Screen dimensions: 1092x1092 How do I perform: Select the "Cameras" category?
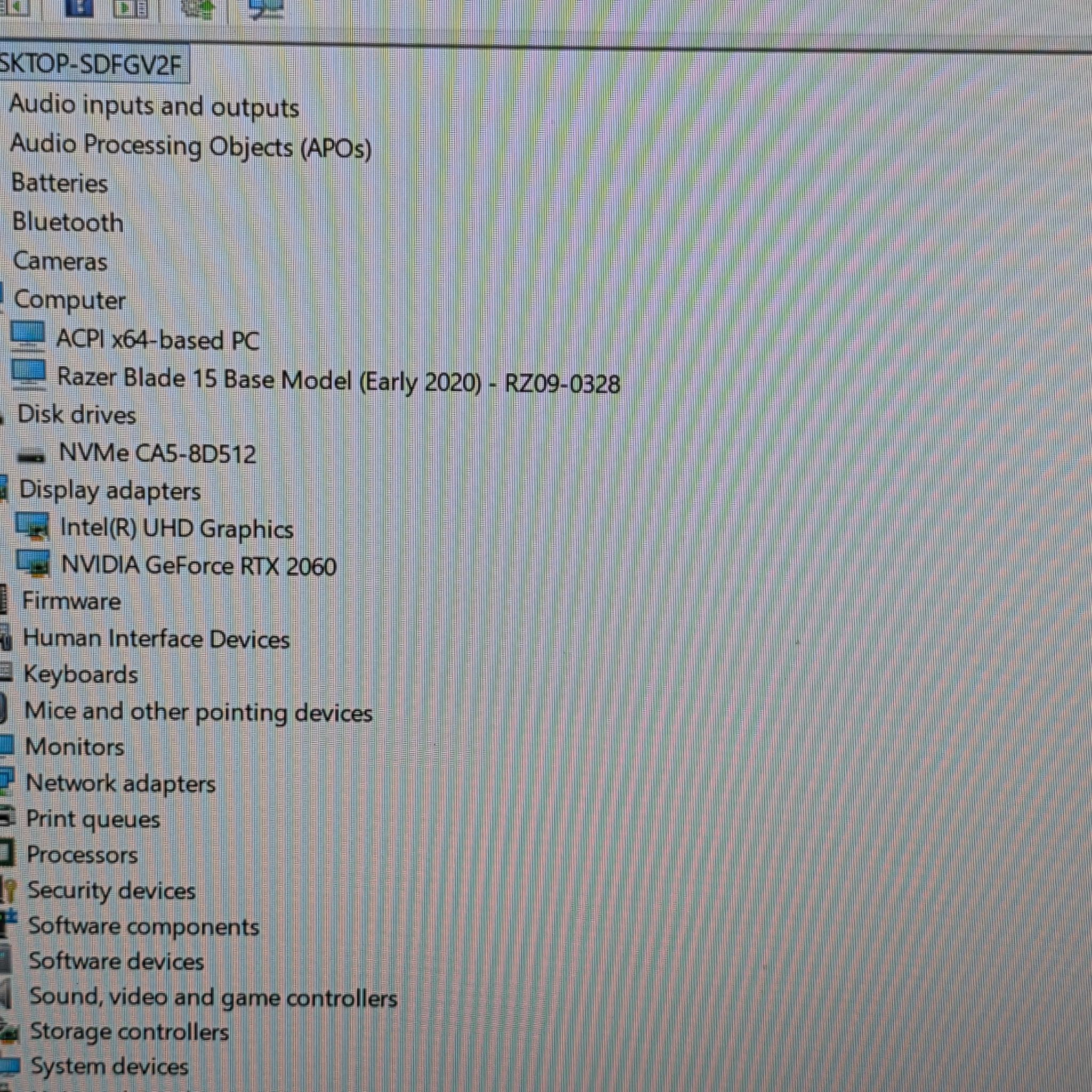(60, 261)
